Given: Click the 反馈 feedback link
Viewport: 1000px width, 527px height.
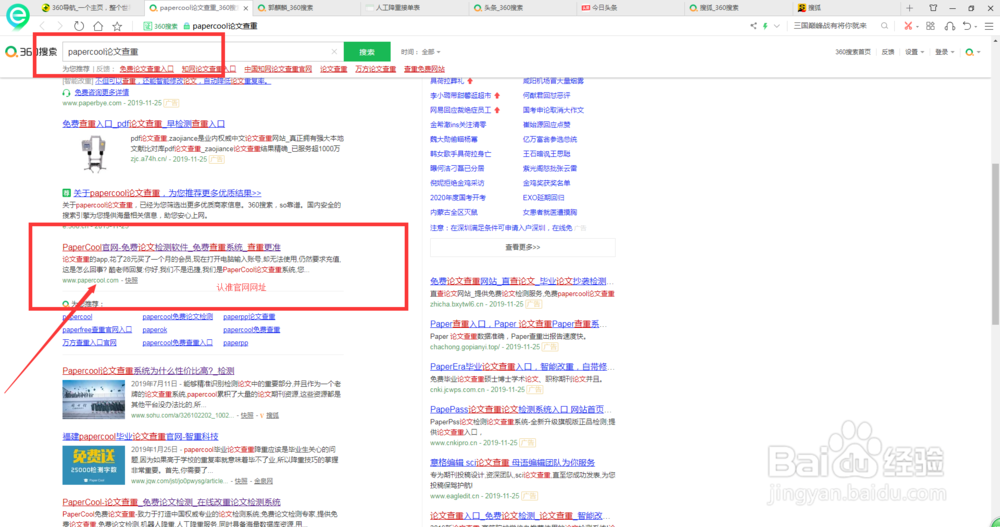Looking at the screenshot, I should pyautogui.click(x=888, y=52).
